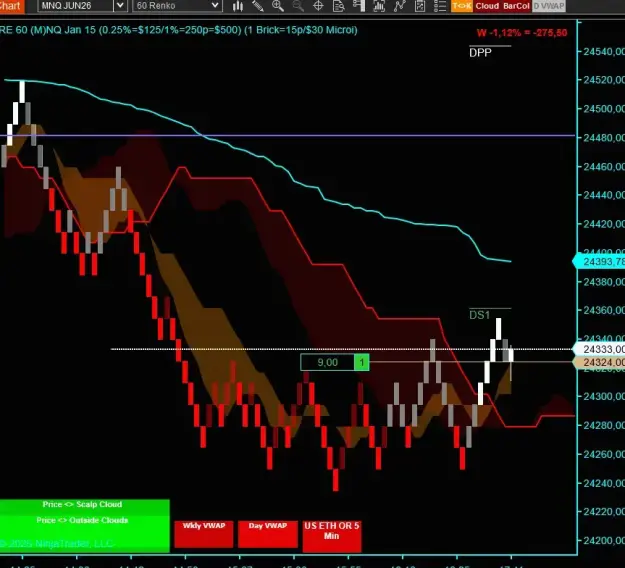Toggle the BarCol button
This screenshot has width=625, height=568.
coord(516,6)
